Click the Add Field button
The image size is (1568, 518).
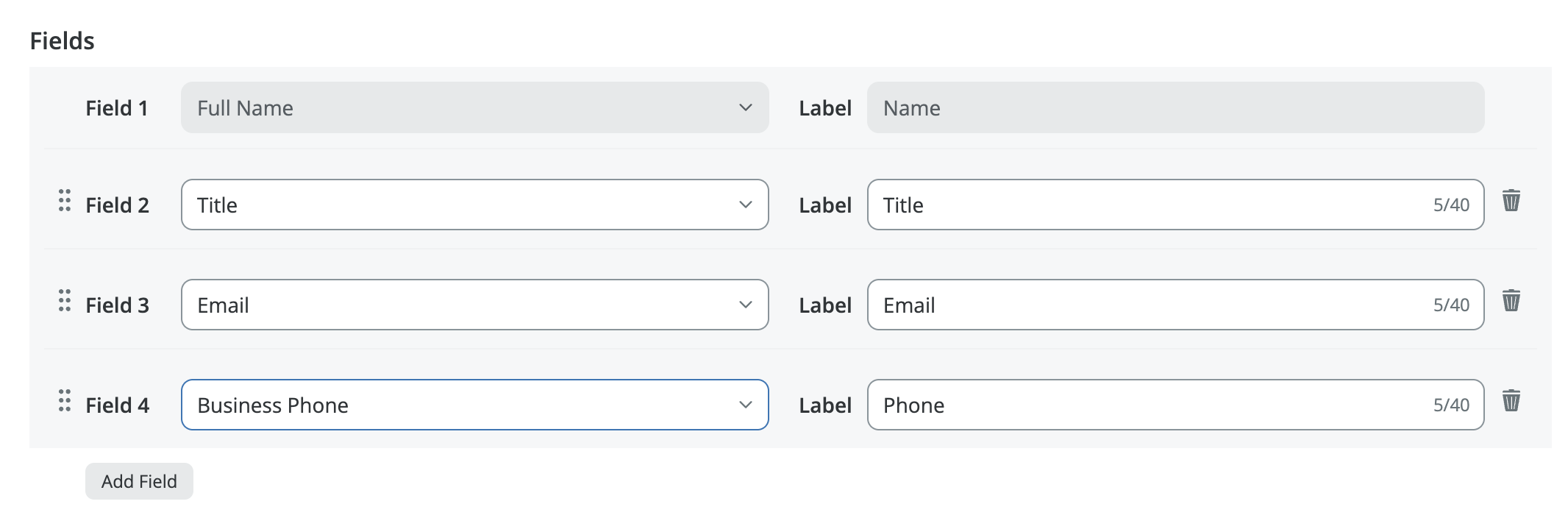point(139,481)
